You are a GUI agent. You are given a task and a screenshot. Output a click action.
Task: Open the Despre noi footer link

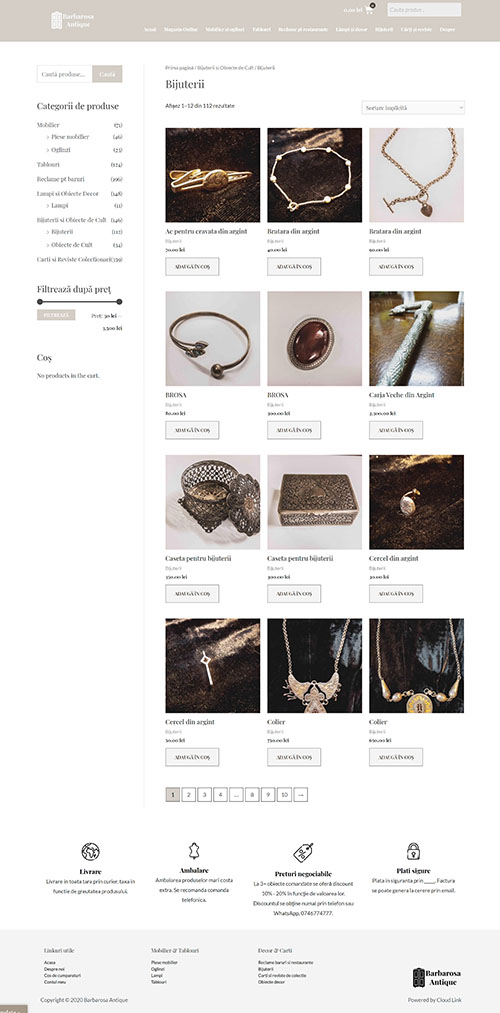tap(54, 969)
